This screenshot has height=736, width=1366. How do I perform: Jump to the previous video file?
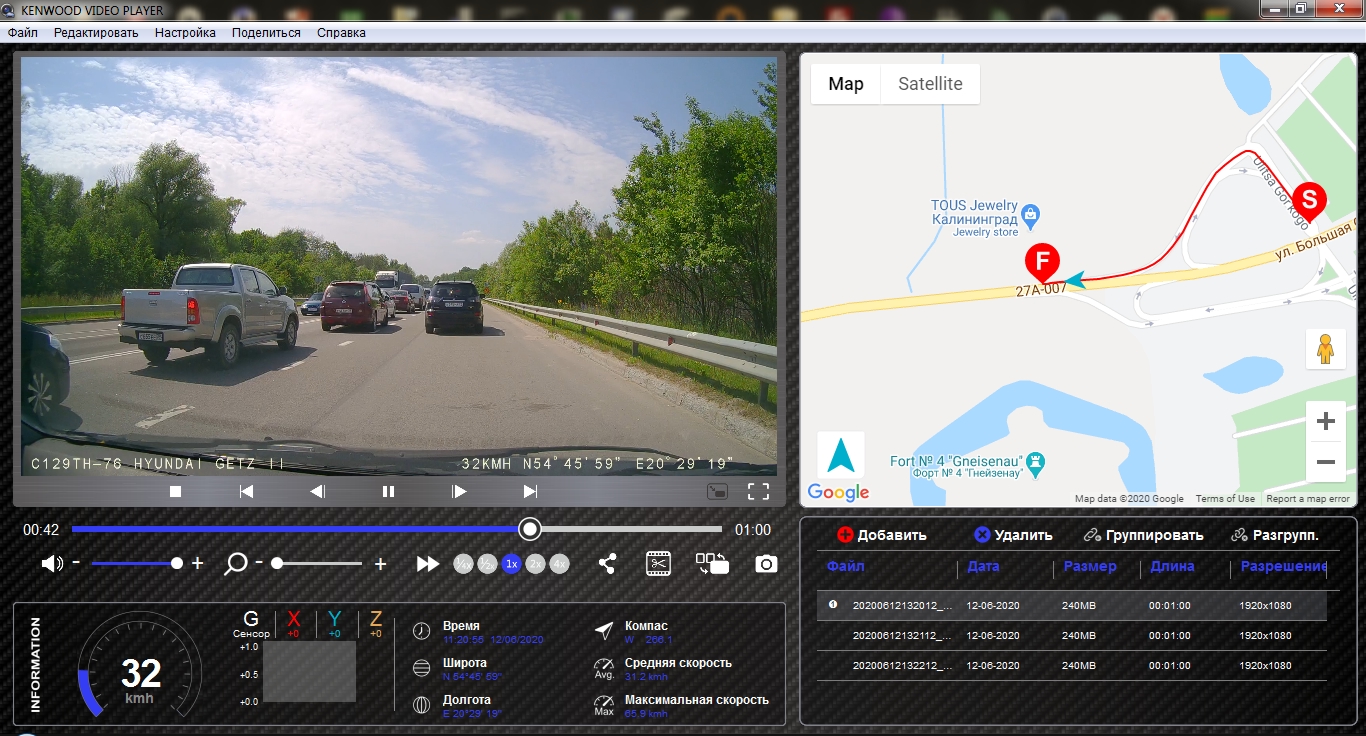tap(246, 491)
